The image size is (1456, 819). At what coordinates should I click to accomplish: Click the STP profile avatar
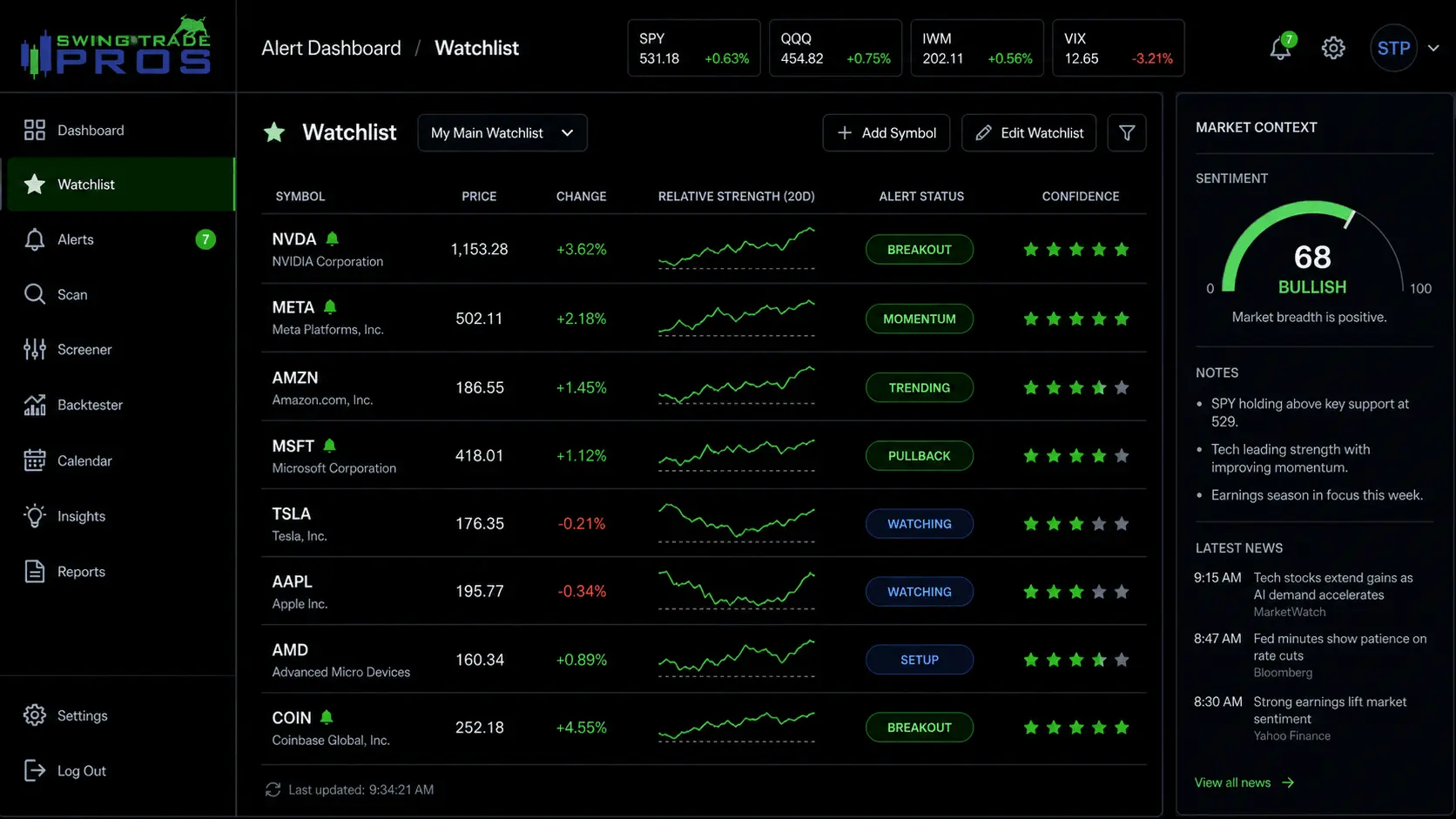point(1393,48)
